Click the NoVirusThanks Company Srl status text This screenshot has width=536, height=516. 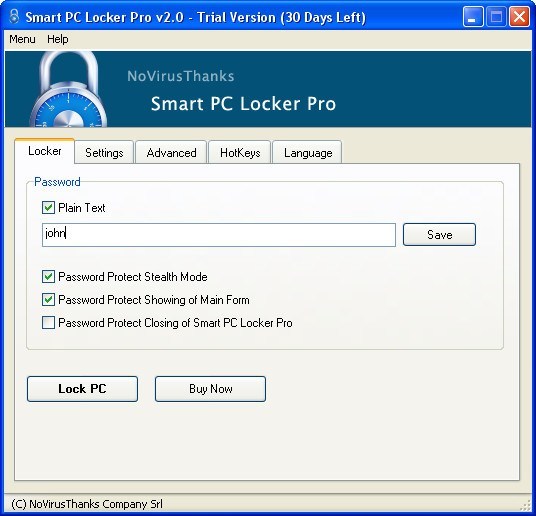point(87,504)
